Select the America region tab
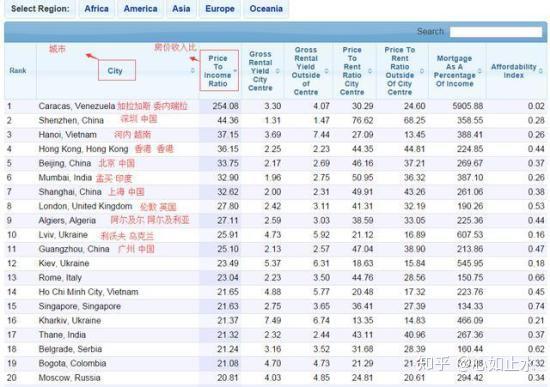Viewport: 550px width, 387px height. (x=140, y=9)
